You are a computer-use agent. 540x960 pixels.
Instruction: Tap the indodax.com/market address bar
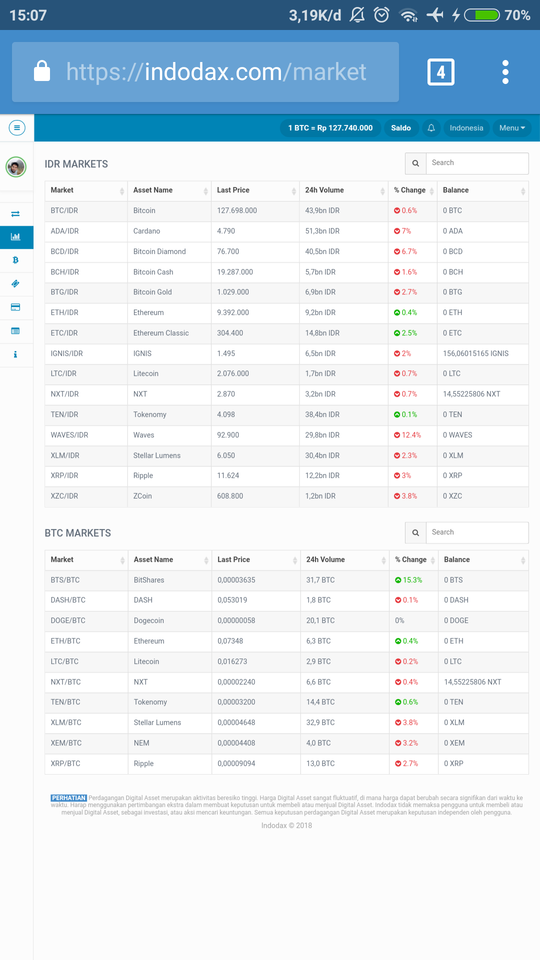pos(205,72)
